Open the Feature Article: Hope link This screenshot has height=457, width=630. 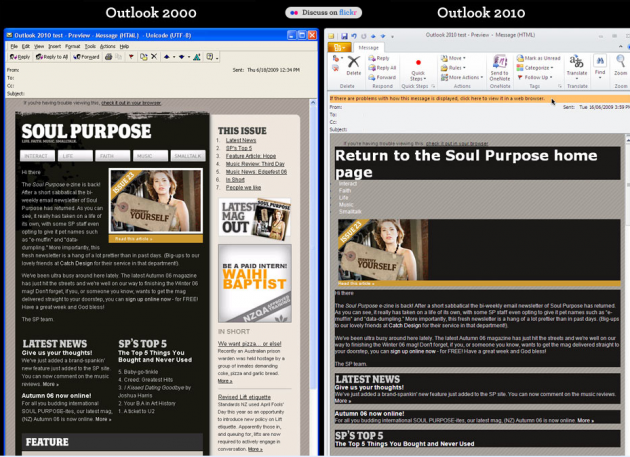point(251,156)
